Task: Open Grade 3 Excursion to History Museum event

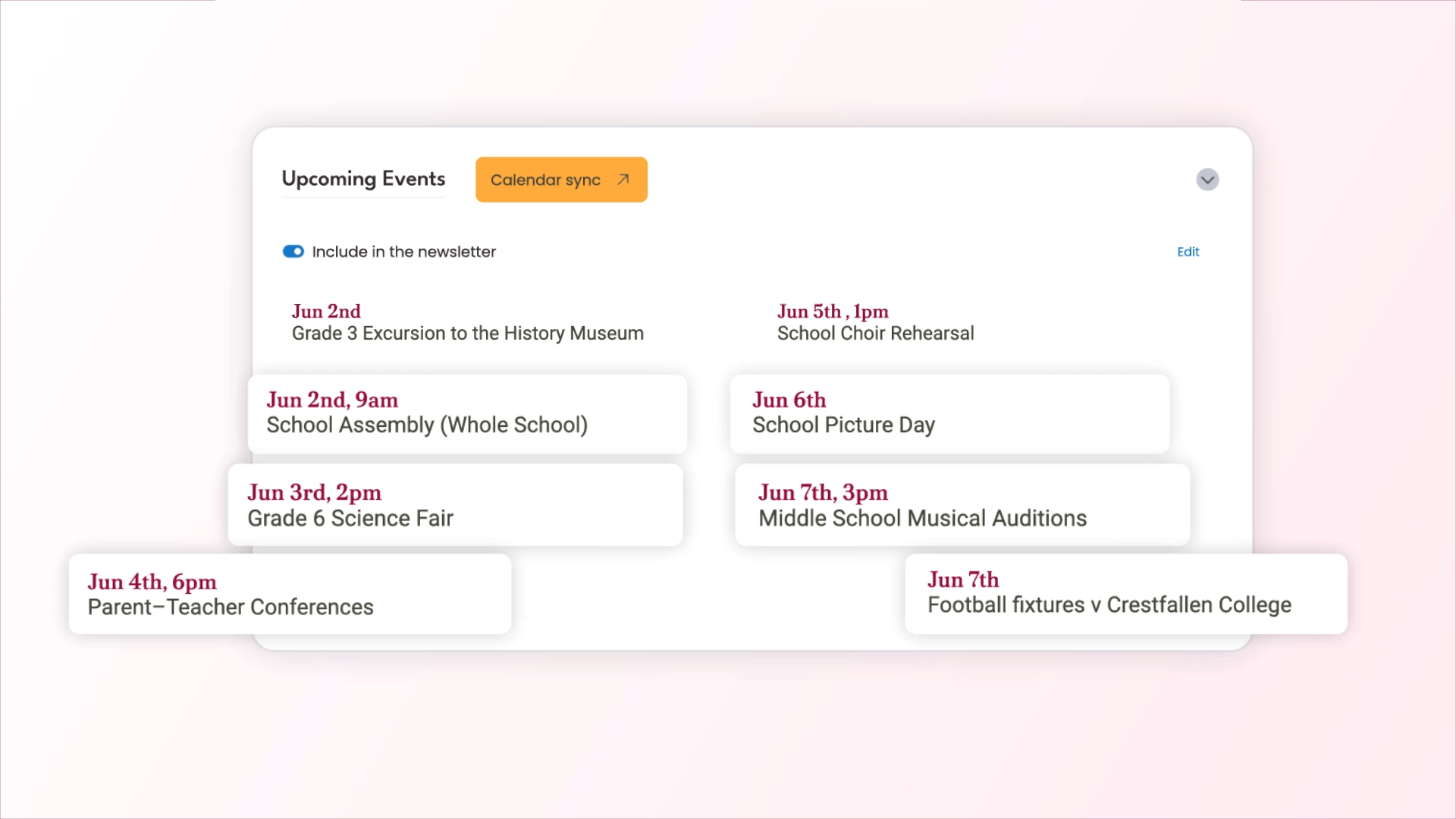Action: 467,334
